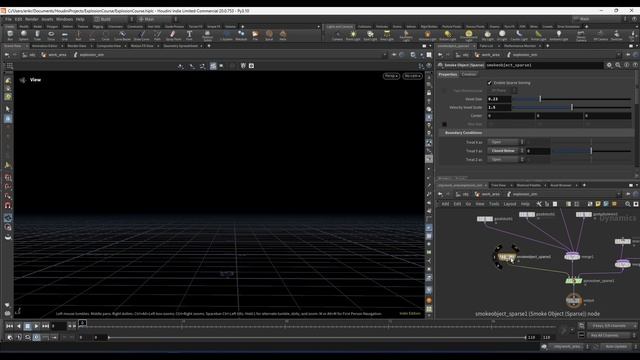This screenshot has width=640, height=360.
Task: Select the Sky Light shelf tool
Action: (x=487, y=36)
